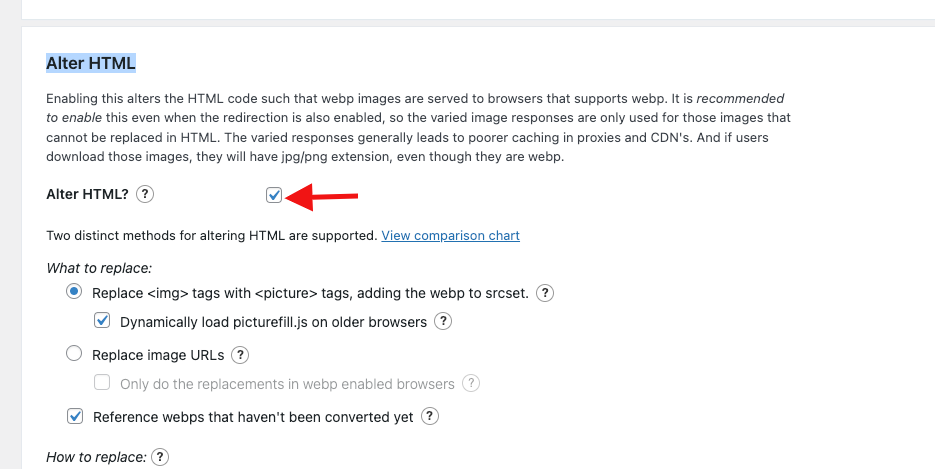Screen dimensions: 935x469
Task: Open help icon for picturefill.js option
Action: coord(443,321)
